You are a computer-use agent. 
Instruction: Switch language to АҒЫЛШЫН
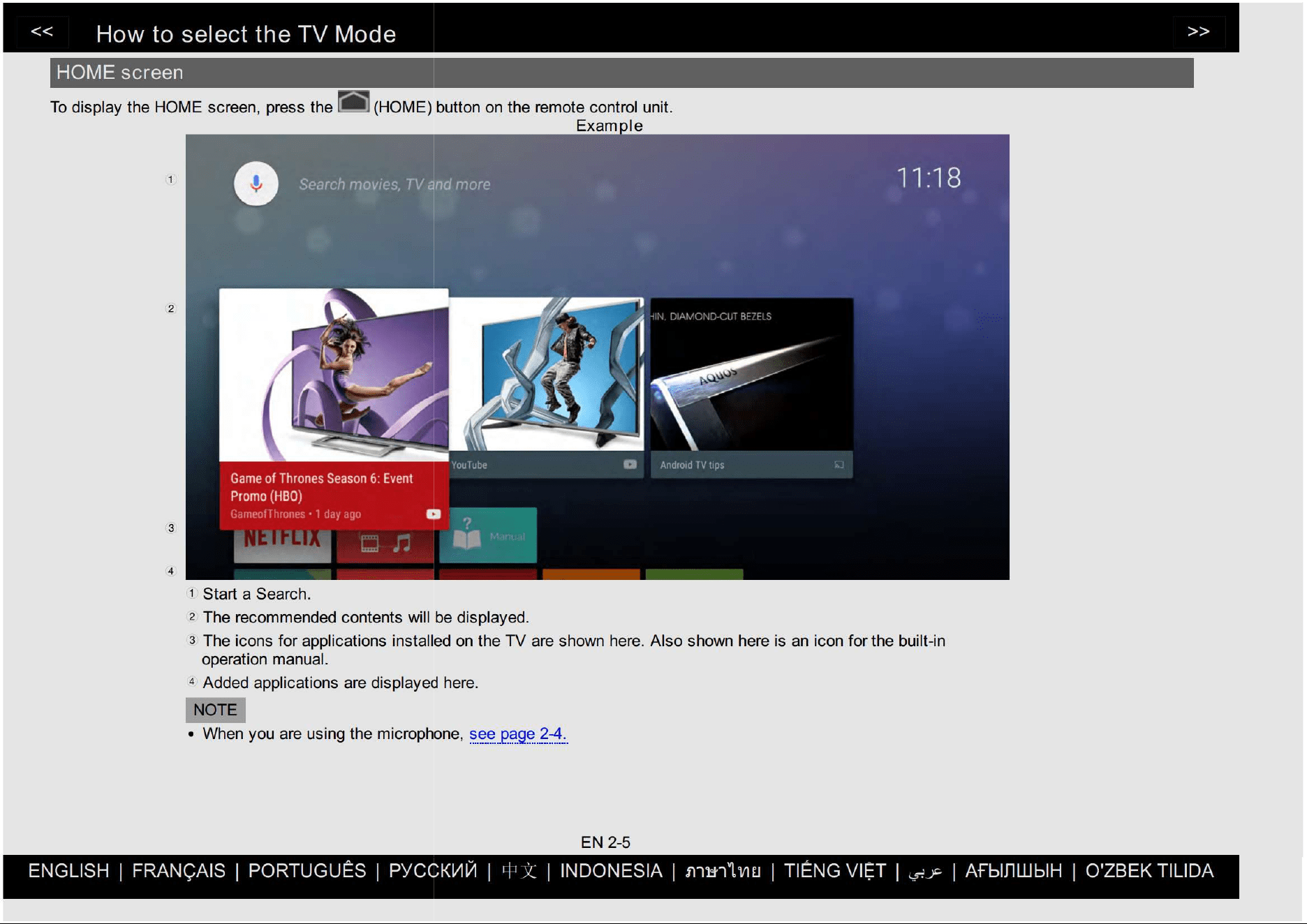click(x=1013, y=871)
